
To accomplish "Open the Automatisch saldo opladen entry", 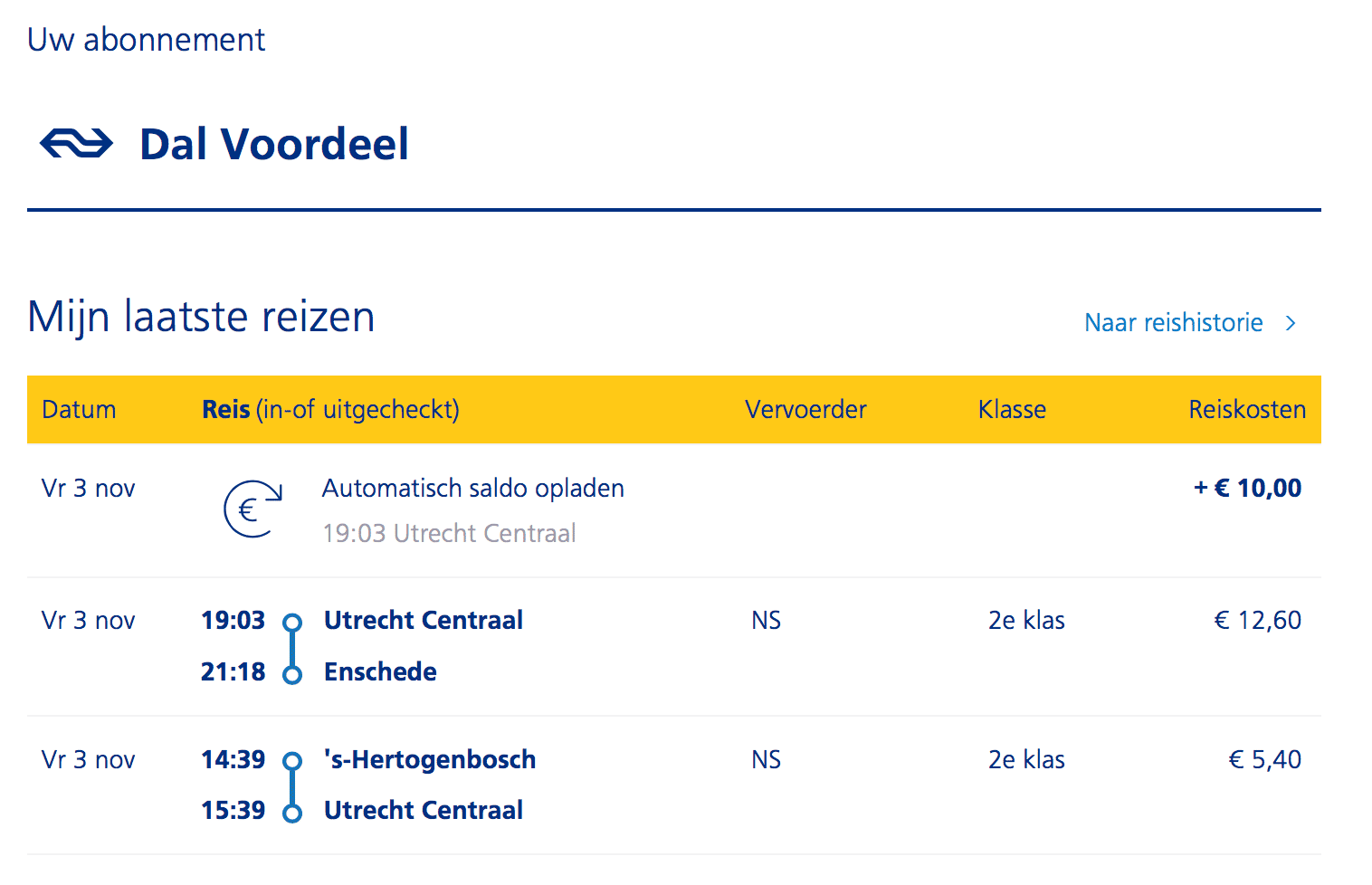I will [473, 489].
